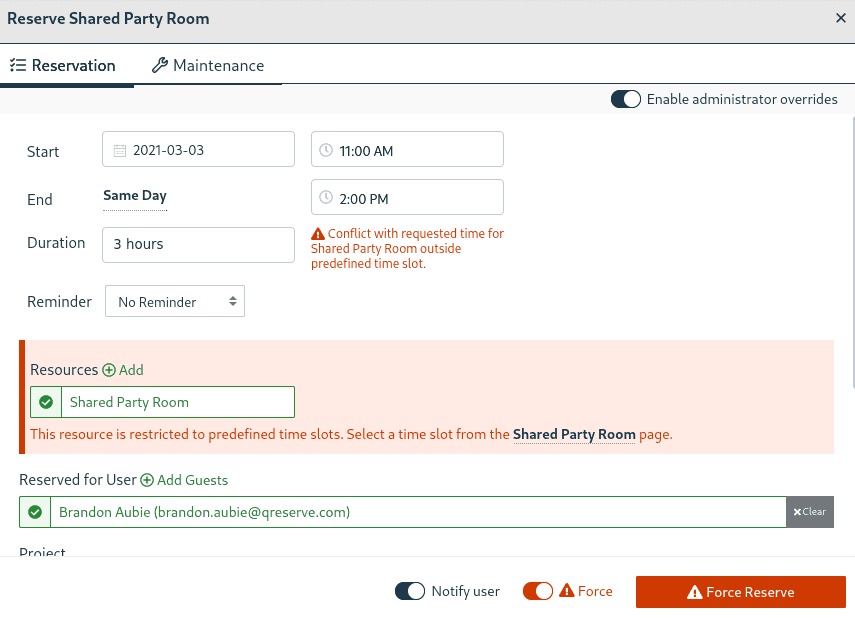Image resolution: width=855 pixels, height=618 pixels.
Task: Close the Reserve Shared Party Room dialog
Action: coord(840,19)
